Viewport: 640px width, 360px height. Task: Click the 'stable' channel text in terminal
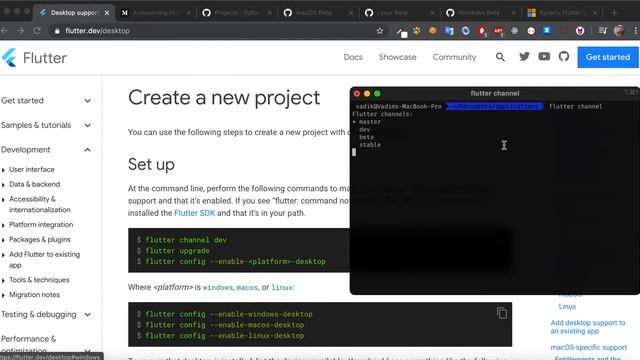coord(370,144)
